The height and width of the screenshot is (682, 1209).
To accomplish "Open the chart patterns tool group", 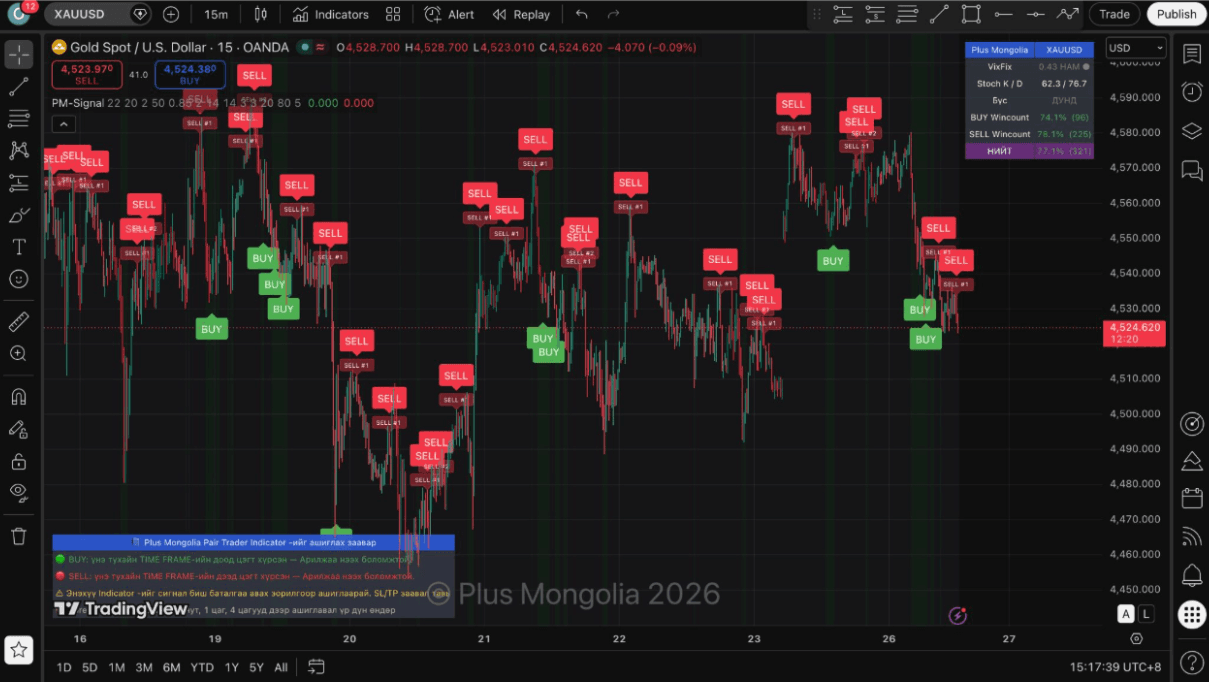I will 18,150.
